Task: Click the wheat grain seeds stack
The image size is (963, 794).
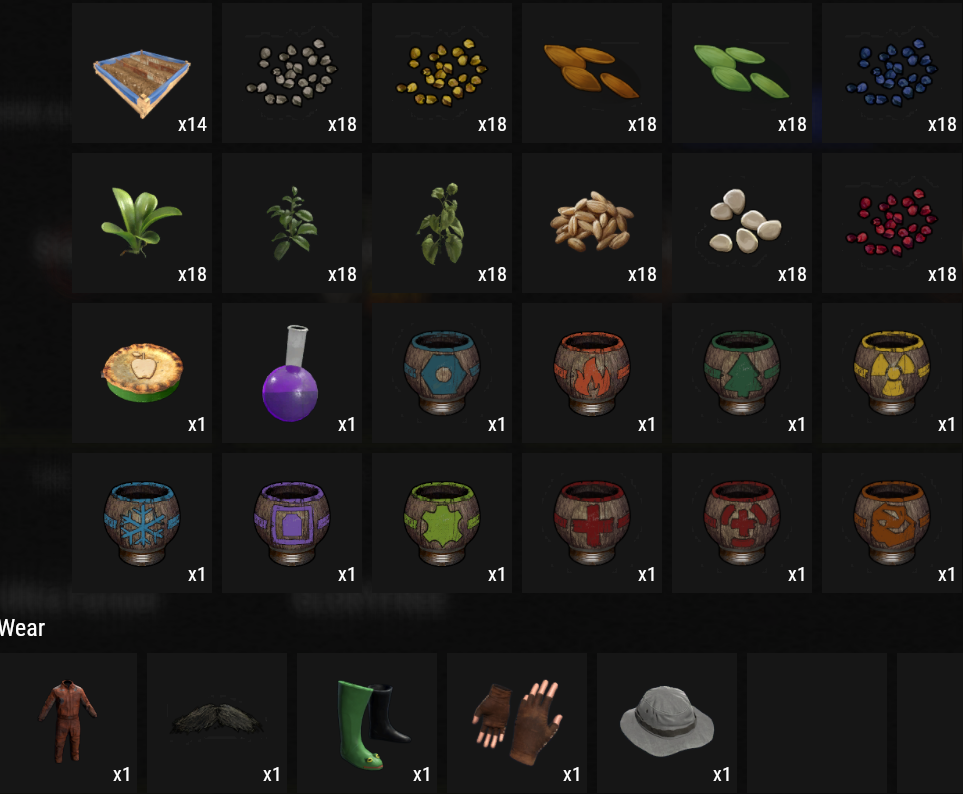Action: pos(591,223)
